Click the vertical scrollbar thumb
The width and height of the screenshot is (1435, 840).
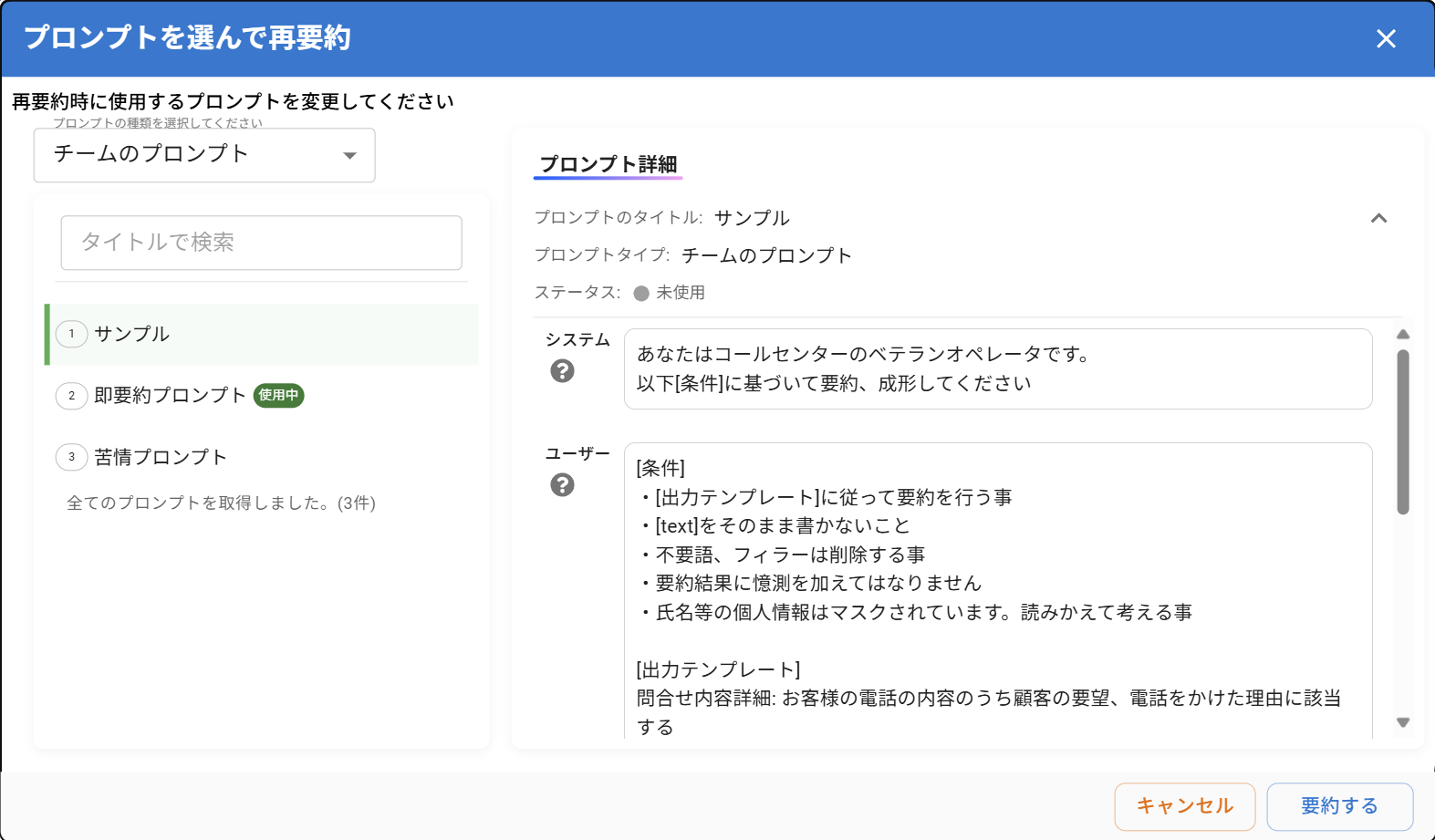1403,431
